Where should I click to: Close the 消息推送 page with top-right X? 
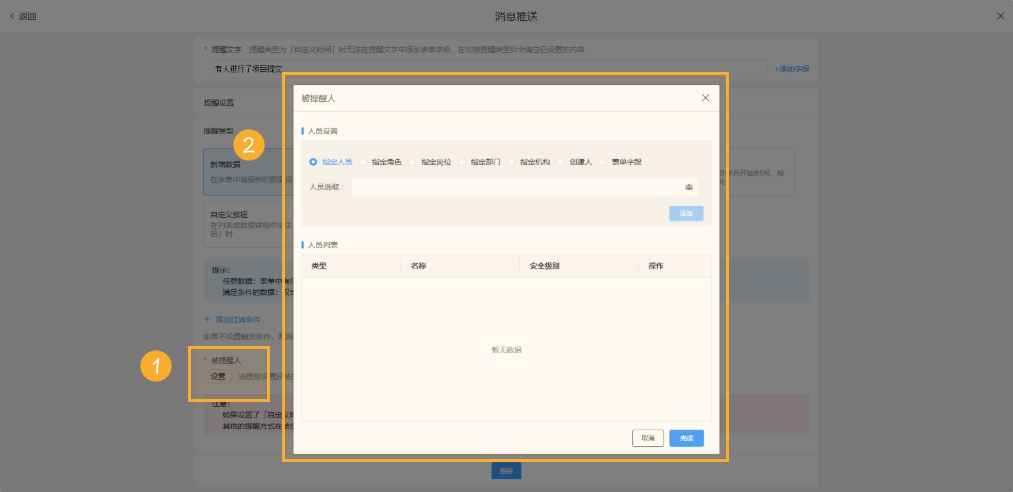click(1000, 16)
